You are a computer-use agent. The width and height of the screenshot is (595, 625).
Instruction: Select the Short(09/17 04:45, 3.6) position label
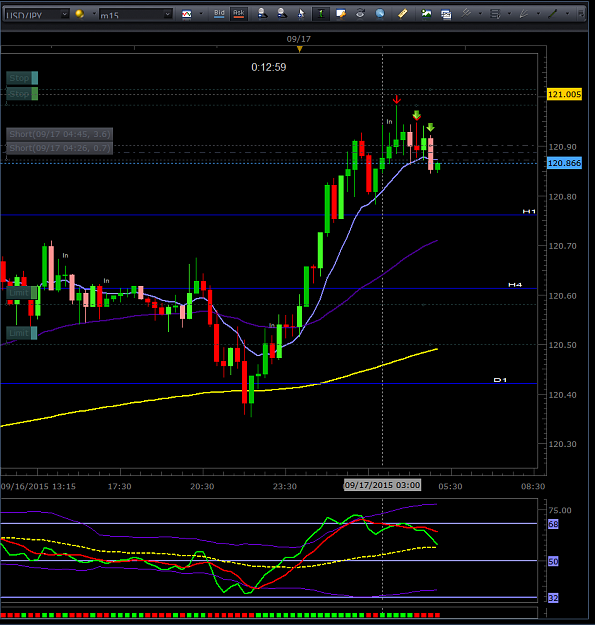click(x=59, y=134)
